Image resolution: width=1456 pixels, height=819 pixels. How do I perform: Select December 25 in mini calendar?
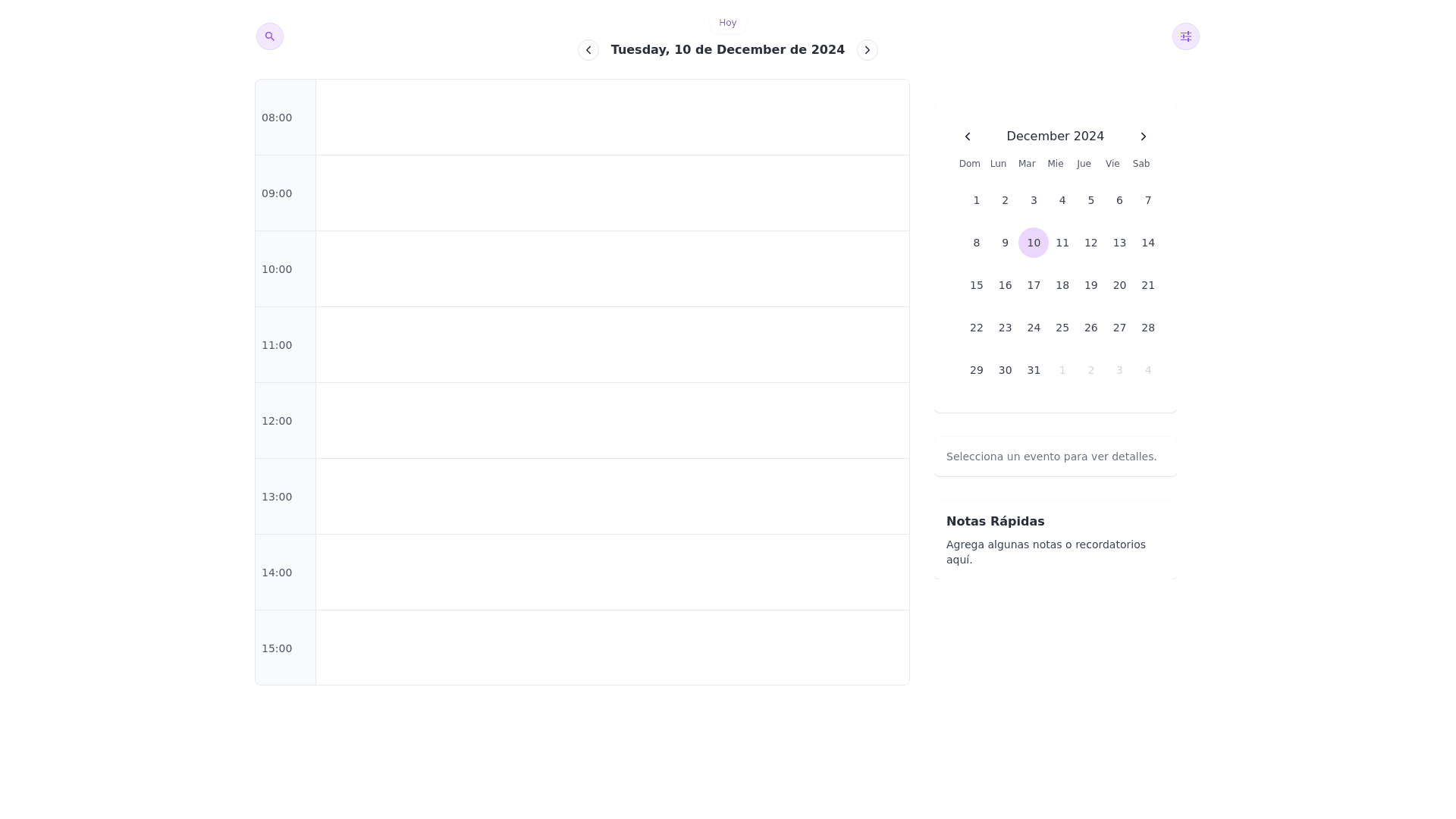tap(1062, 328)
